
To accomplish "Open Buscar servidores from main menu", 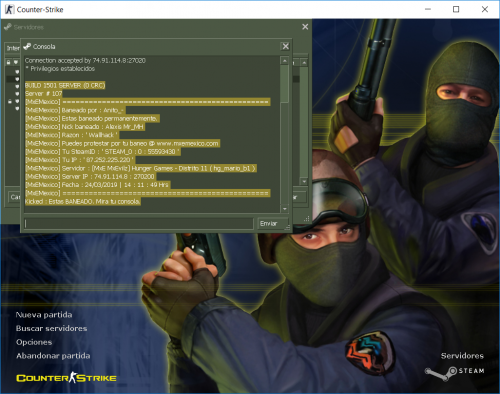I will (52, 328).
